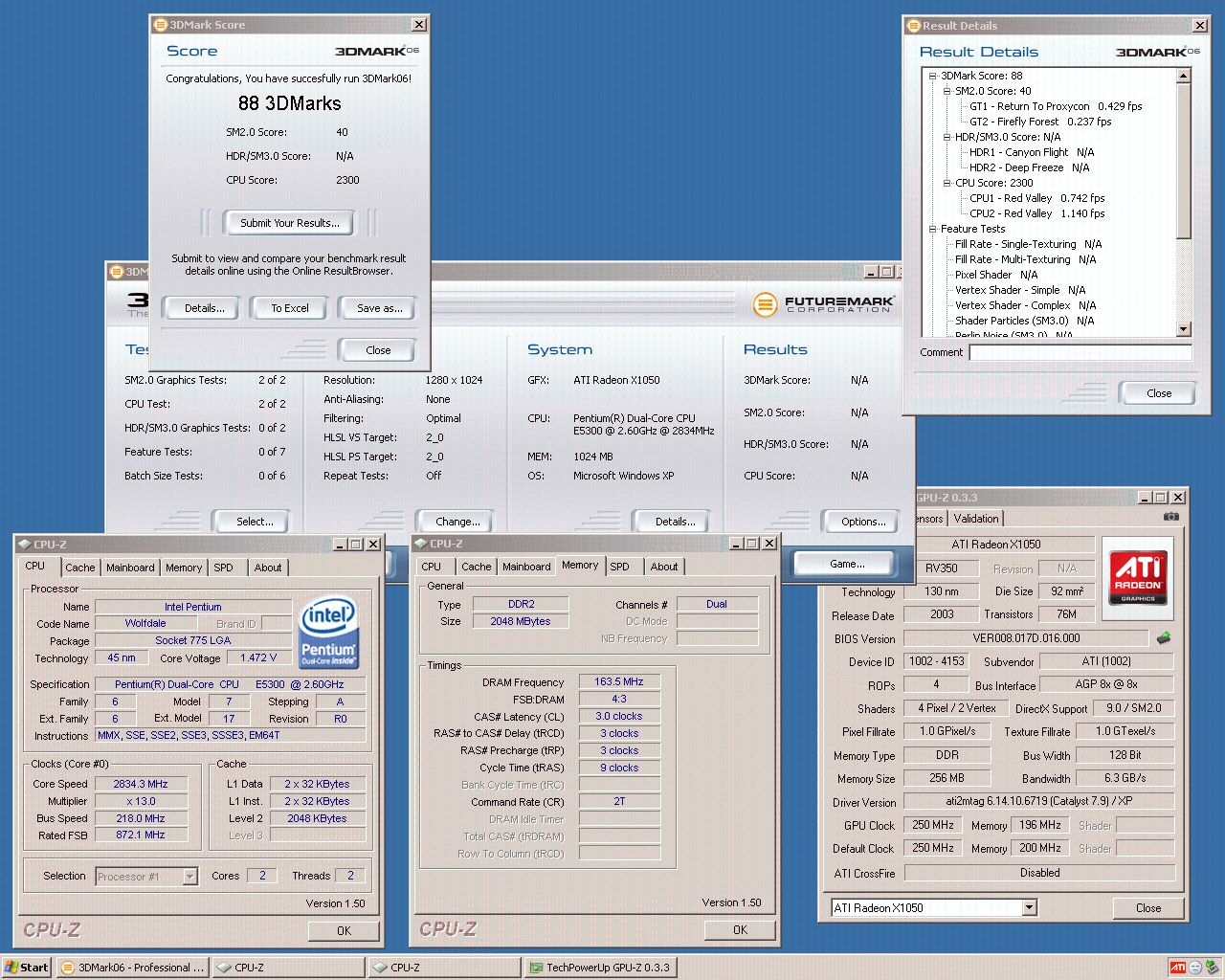Click the Save as... button
The height and width of the screenshot is (980, 1225).
(x=379, y=308)
